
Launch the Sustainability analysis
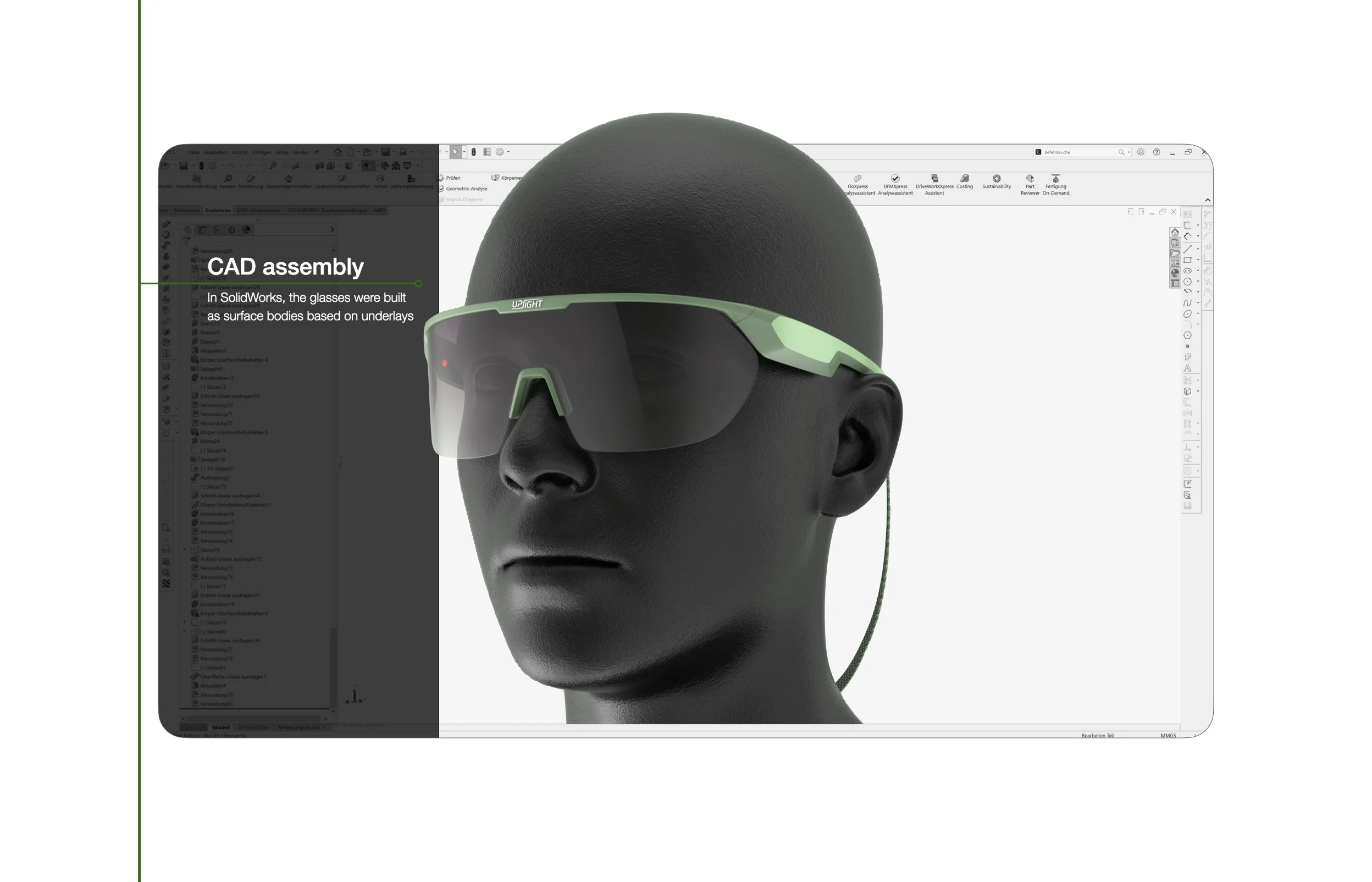pyautogui.click(x=996, y=181)
